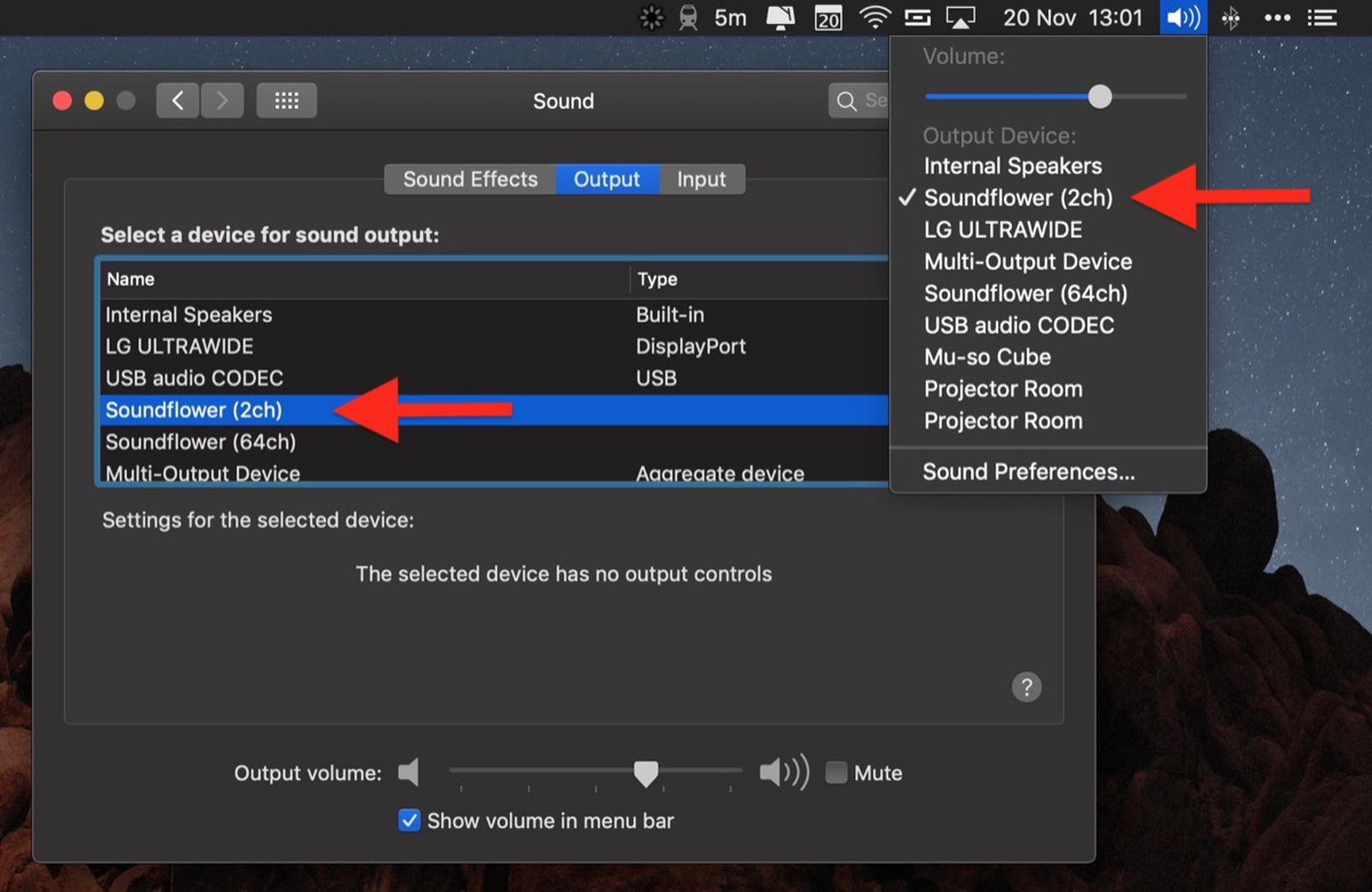
Task: Enable the Mute checkbox
Action: 836,773
